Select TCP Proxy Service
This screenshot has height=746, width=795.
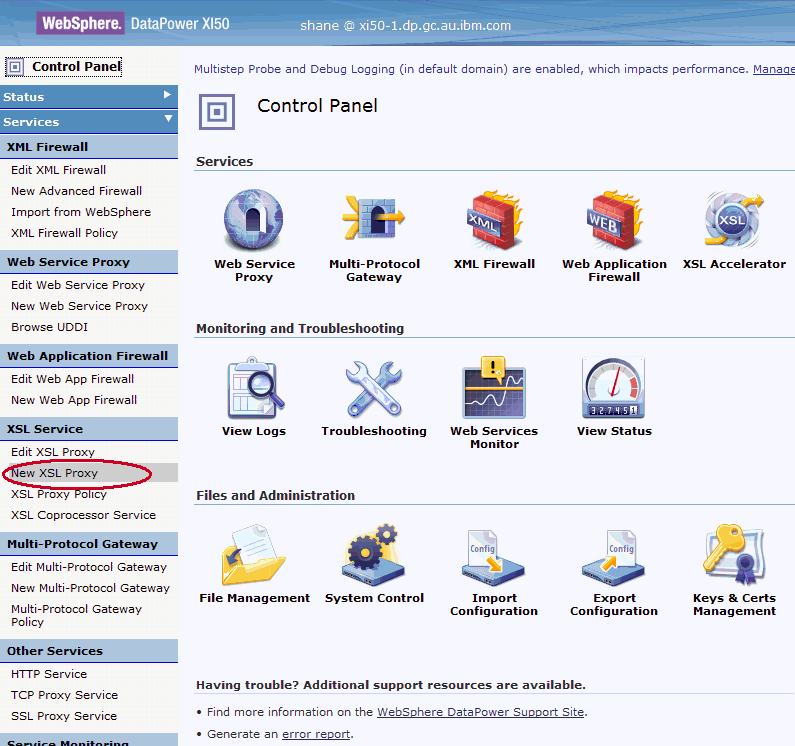(64, 695)
